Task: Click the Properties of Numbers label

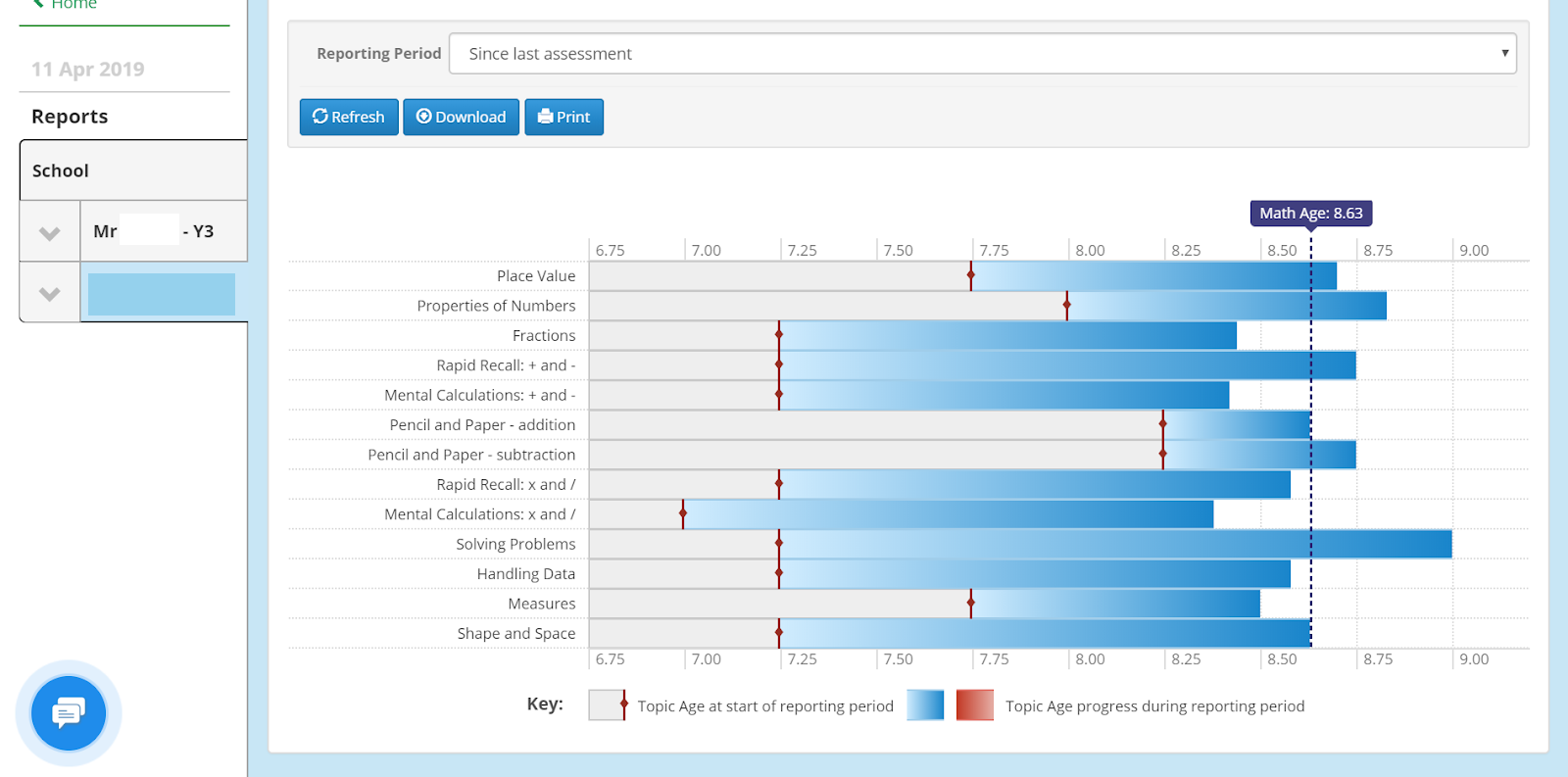Action: pos(496,306)
